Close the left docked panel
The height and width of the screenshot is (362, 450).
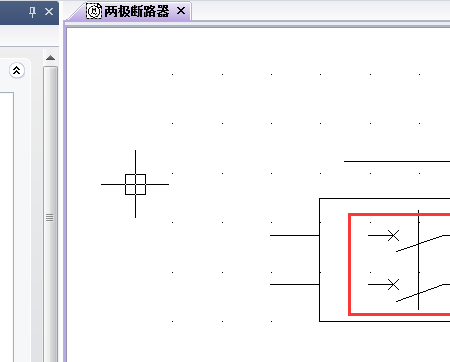[x=49, y=12]
